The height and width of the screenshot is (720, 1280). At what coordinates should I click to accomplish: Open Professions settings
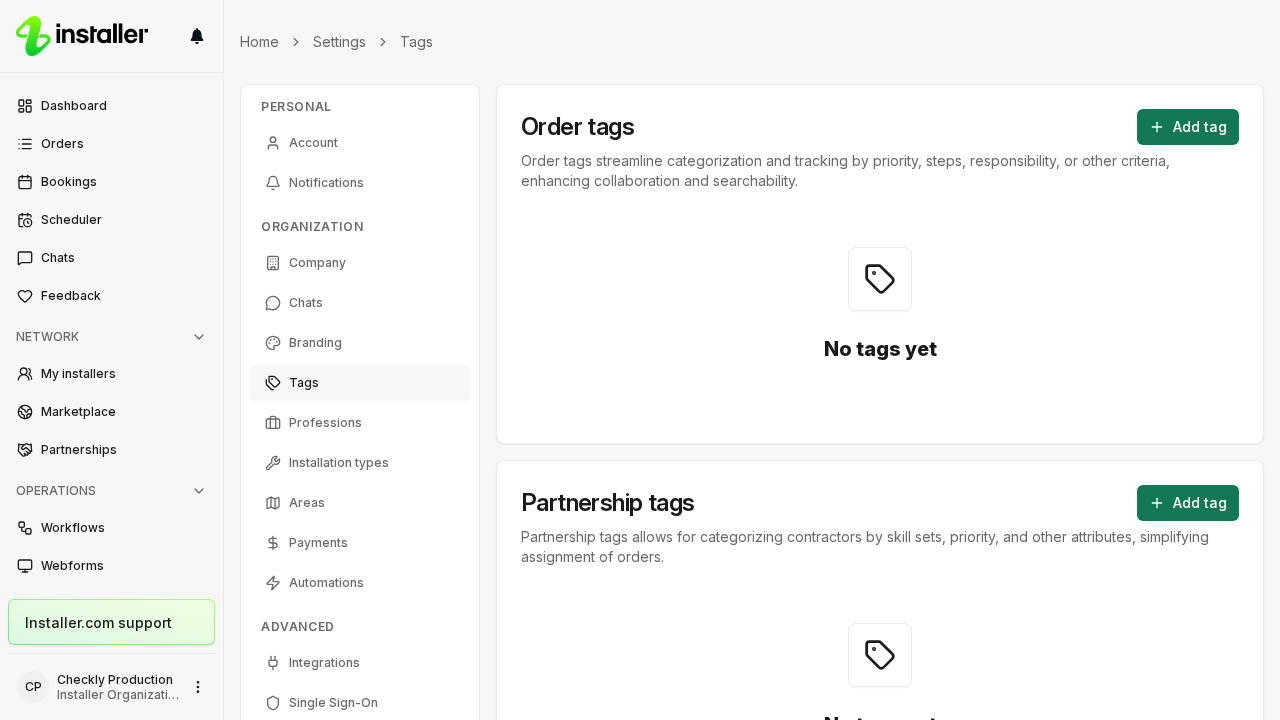pos(360,423)
